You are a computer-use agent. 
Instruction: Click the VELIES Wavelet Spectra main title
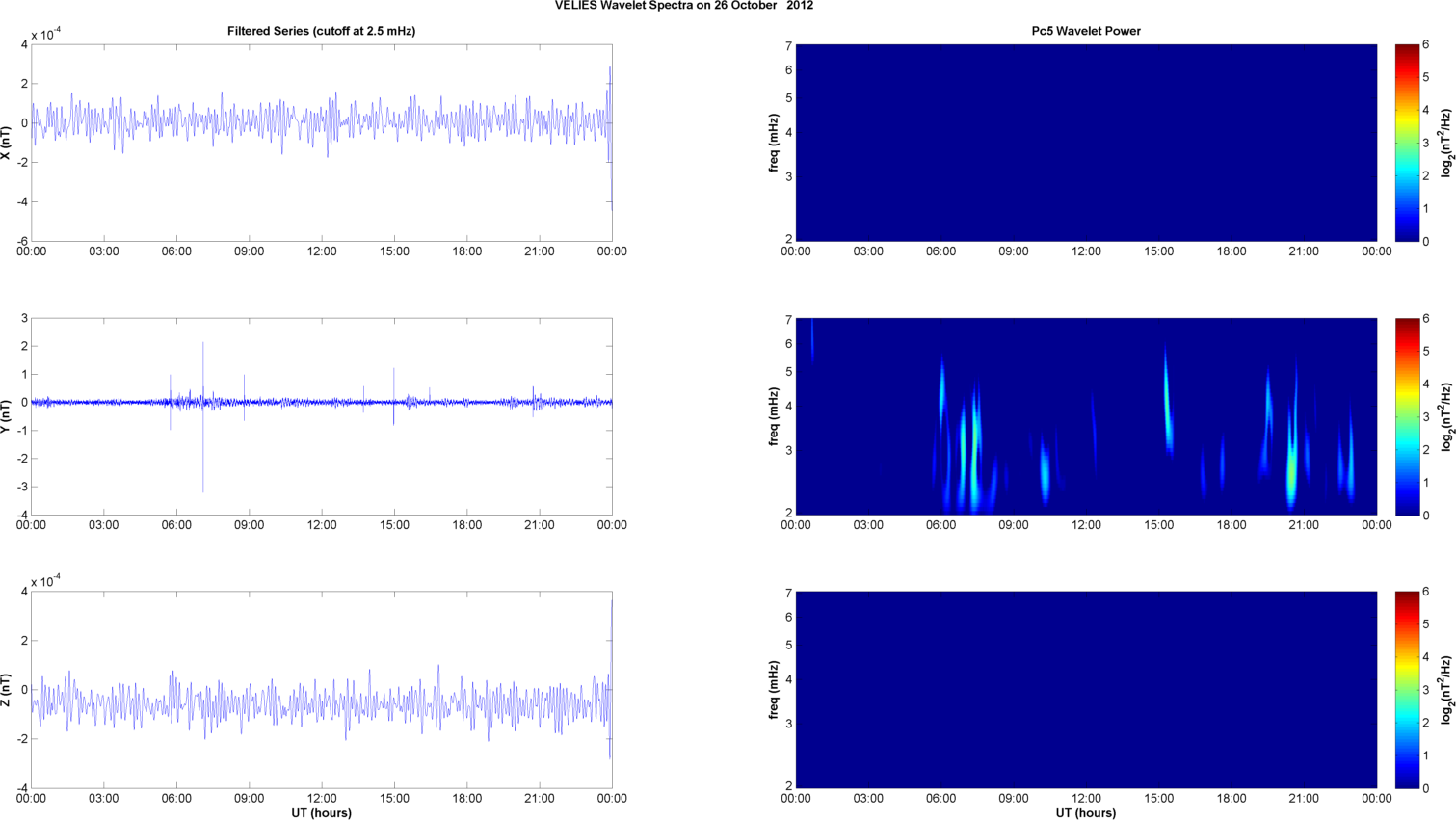click(x=684, y=6)
